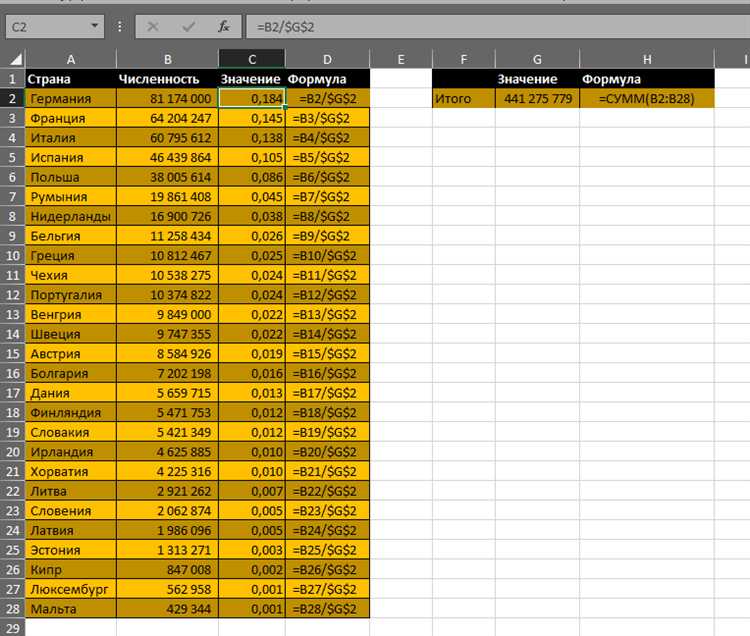
Task: Select the 'Люксембург' cell
Action: 71,589
